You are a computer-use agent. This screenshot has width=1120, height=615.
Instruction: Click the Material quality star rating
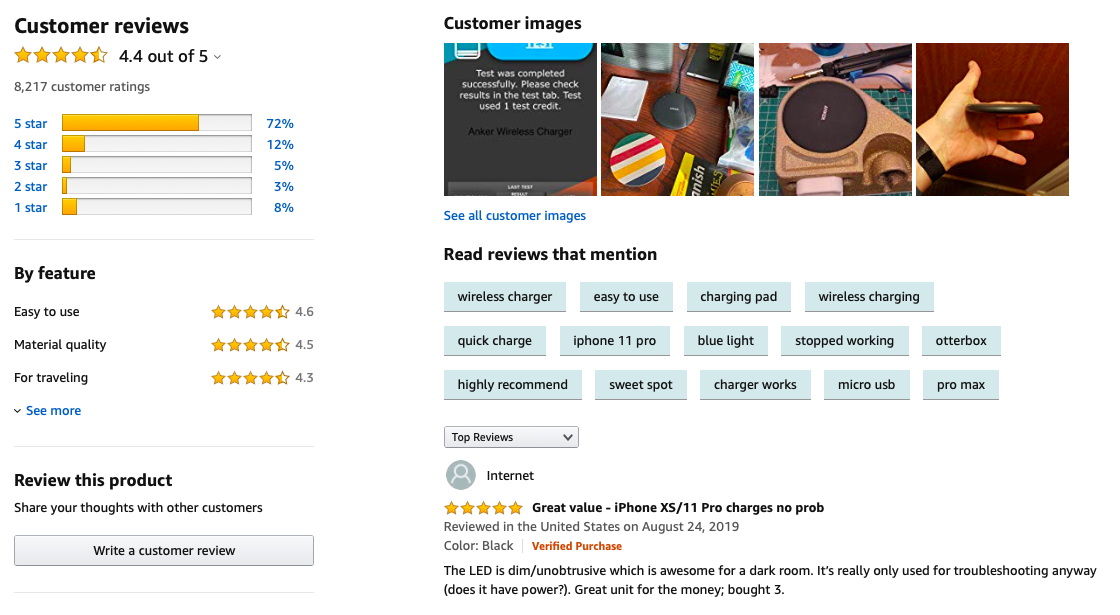[x=250, y=345]
